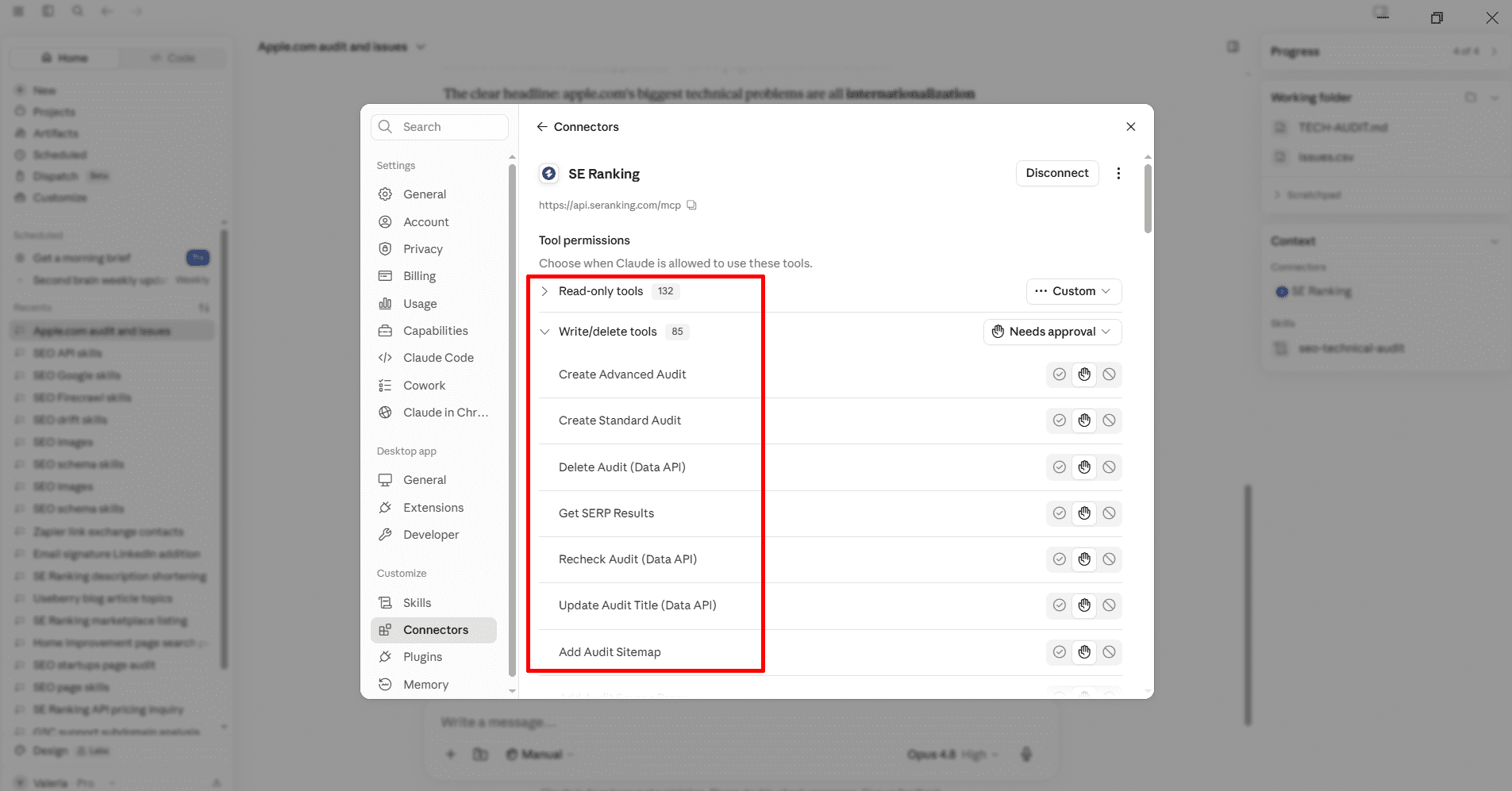Block Update Audit Title tool
Viewport: 1512px width, 791px height.
coord(1109,605)
